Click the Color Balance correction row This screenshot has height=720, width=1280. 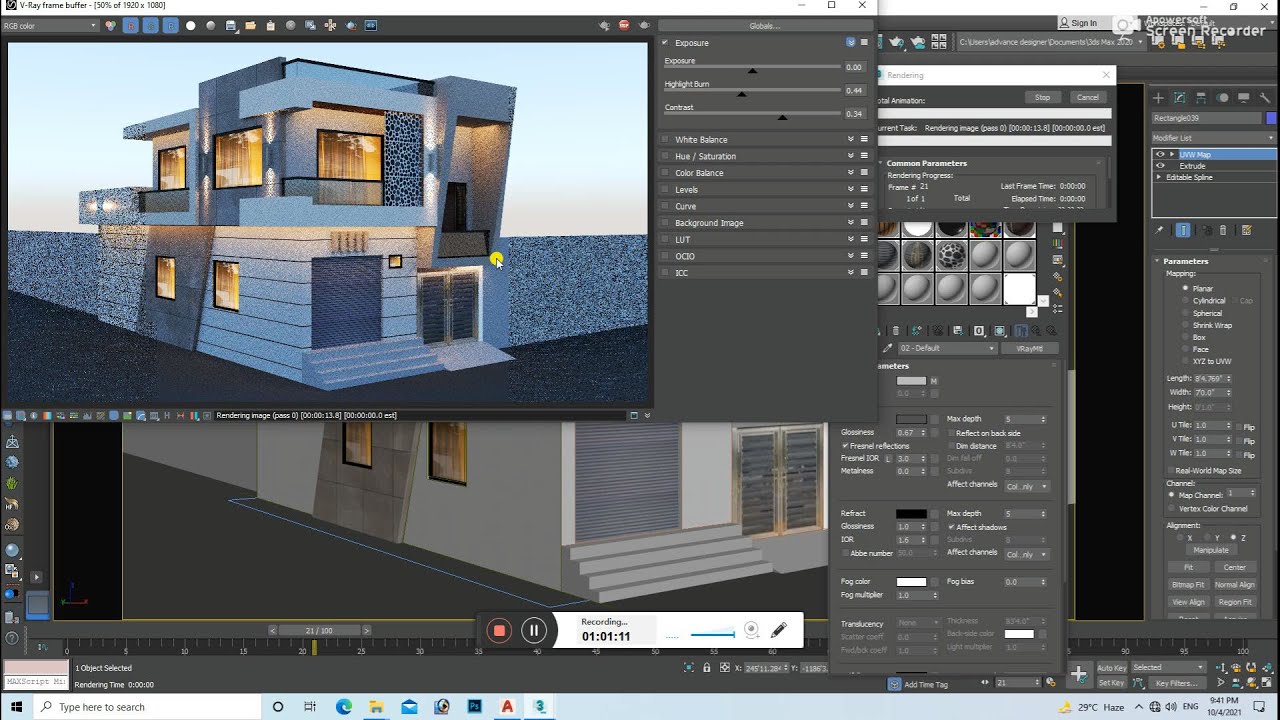tap(763, 173)
